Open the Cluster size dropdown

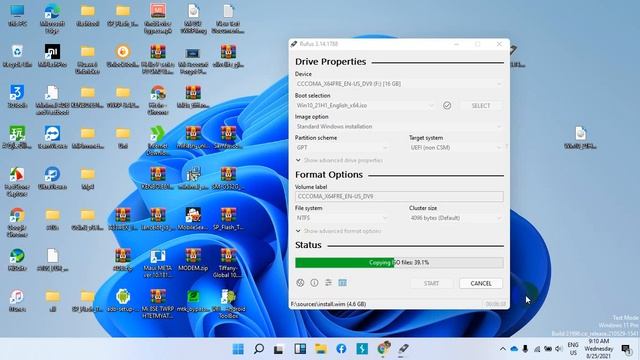456,218
